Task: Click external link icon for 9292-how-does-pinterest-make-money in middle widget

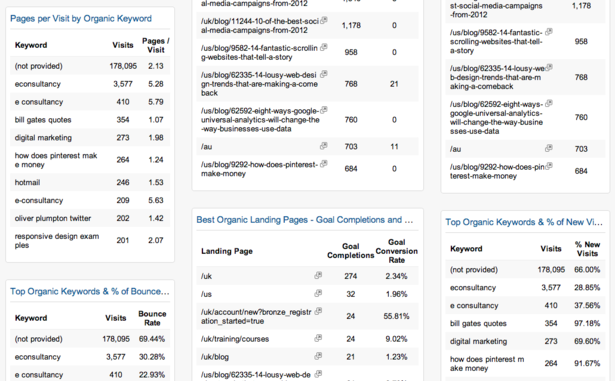Action: click(x=324, y=164)
